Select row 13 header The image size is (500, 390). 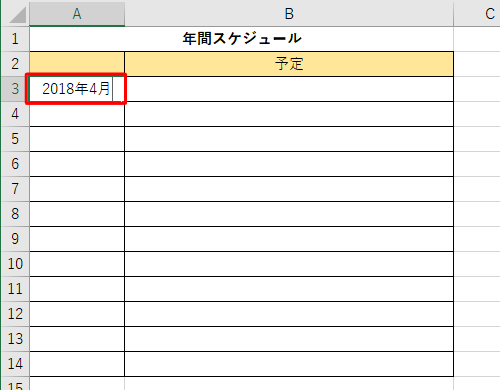coord(15,339)
